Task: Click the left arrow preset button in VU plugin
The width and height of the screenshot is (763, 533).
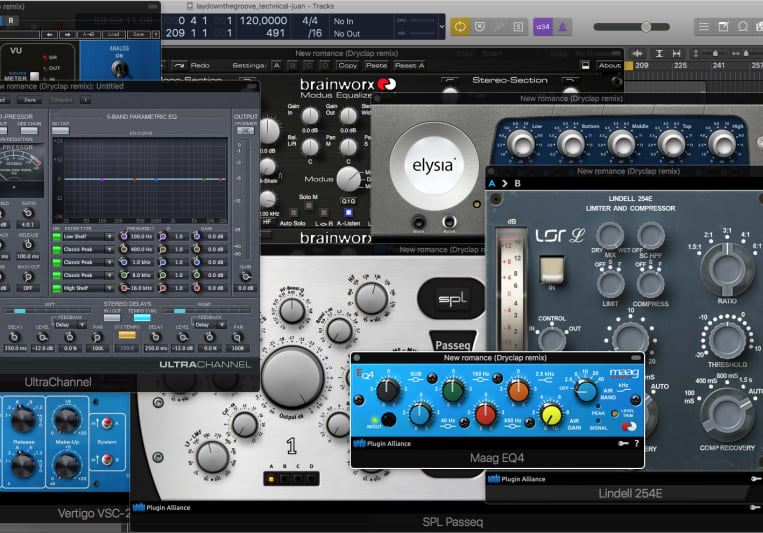Action: coord(49,35)
